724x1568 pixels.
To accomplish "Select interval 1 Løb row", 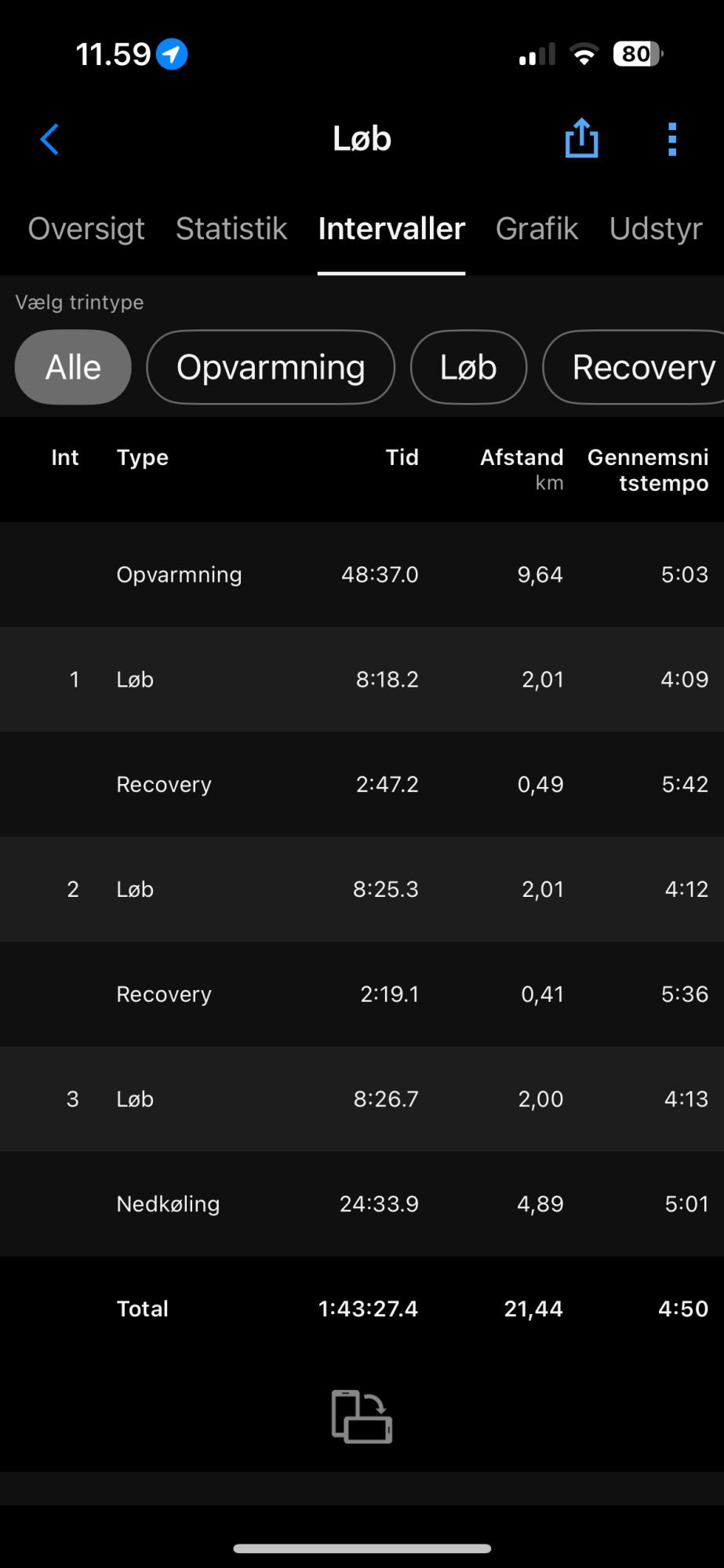I will coord(362,679).
